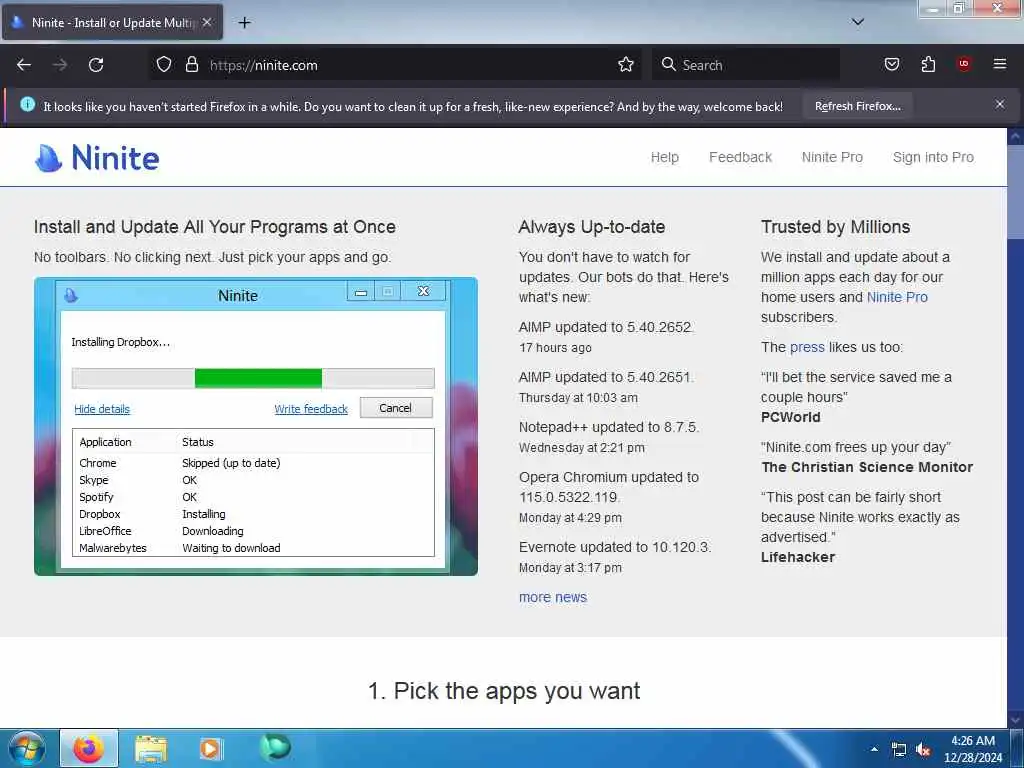Screen dimensions: 1024x768
Task: Click the "Trusted by Millions" heading
Action: [x=835, y=227]
